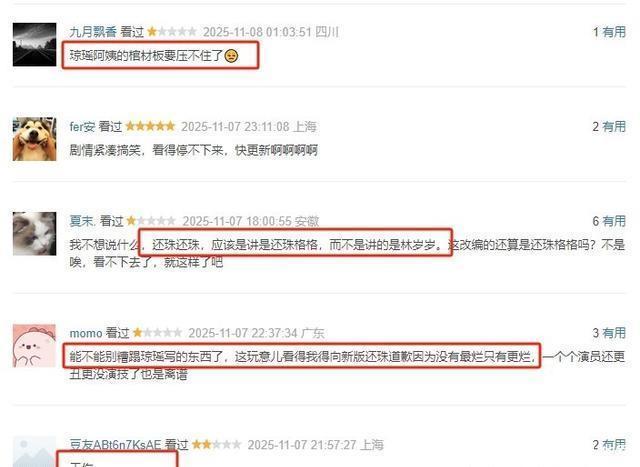Open 夏末's cat avatar
The height and width of the screenshot is (467, 640).
point(34,234)
